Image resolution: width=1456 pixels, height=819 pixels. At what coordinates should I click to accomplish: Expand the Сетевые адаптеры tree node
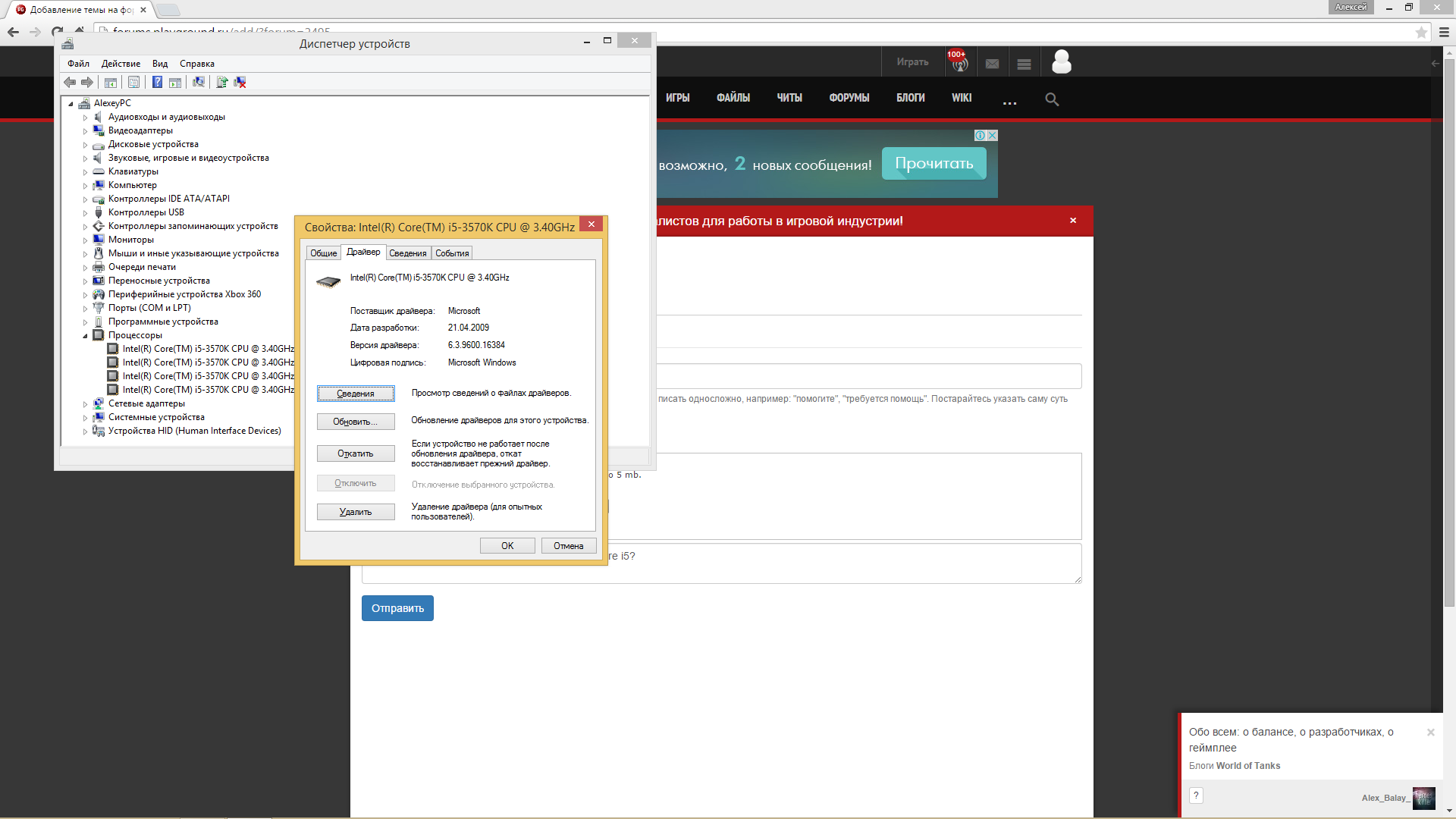point(85,404)
